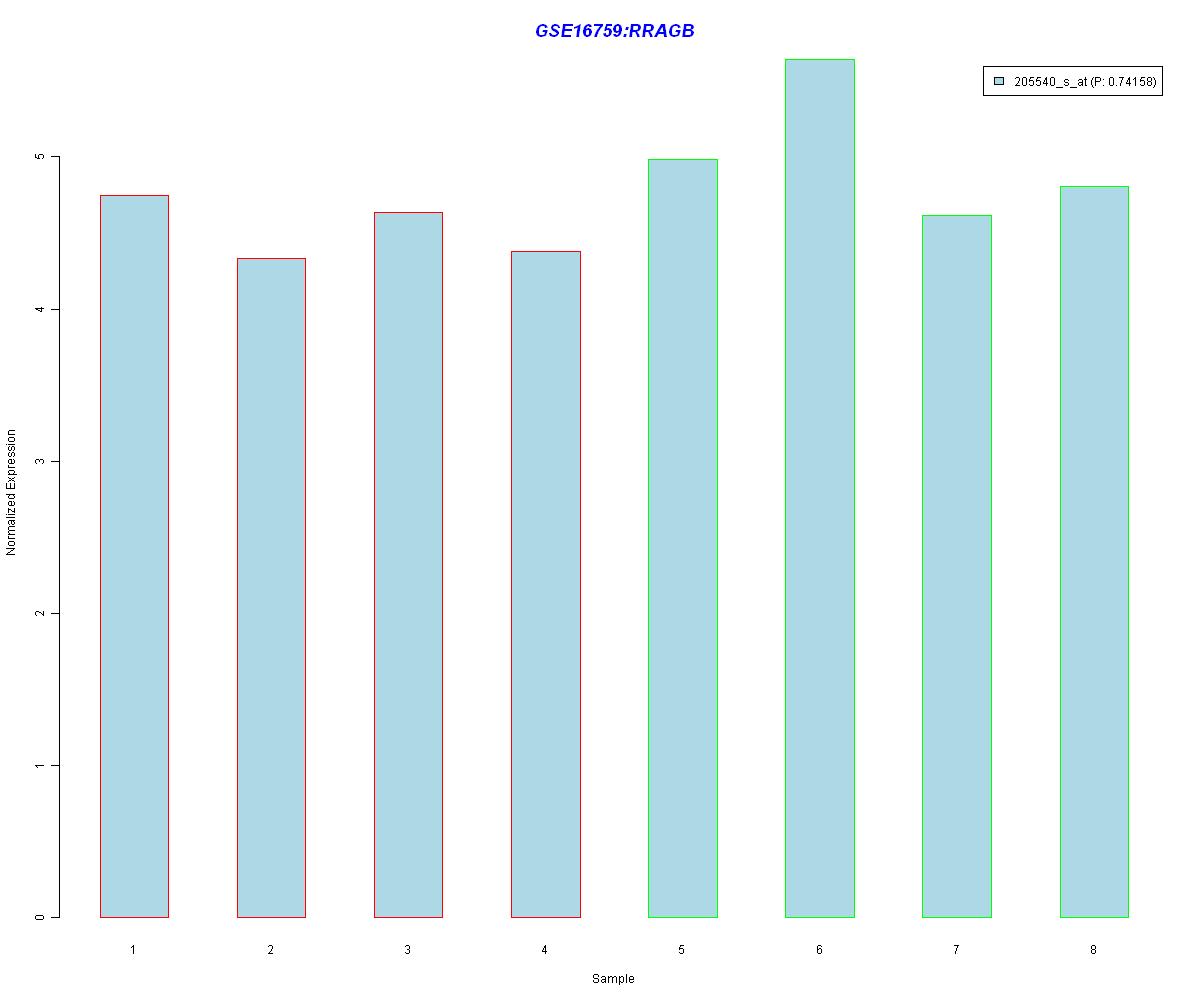Click the light blue legend swatch
Viewport: 1200px width, 1000px height.
998,82
